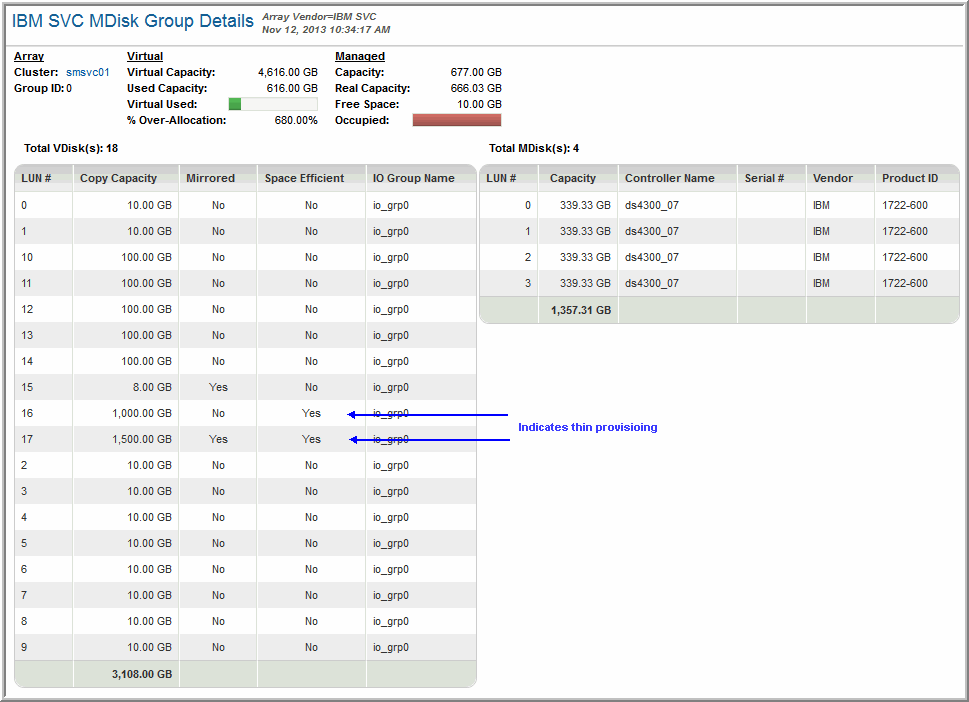Click the Product ID column header
This screenshot has height=702, width=969.
pos(909,178)
